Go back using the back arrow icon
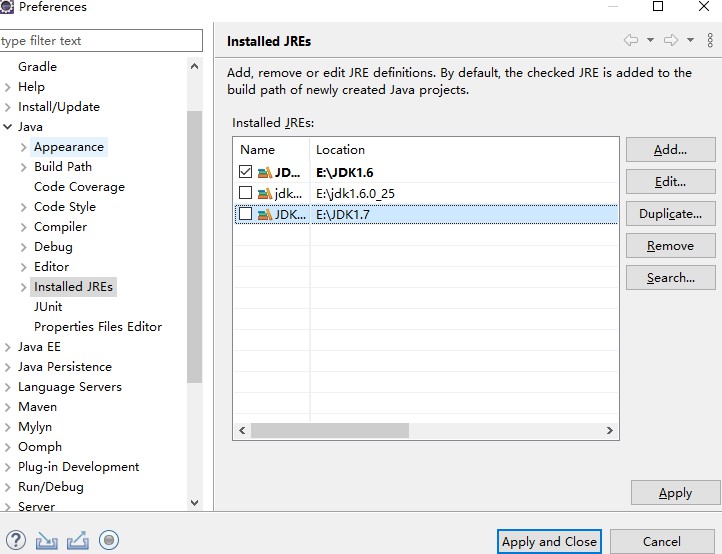 (x=631, y=41)
